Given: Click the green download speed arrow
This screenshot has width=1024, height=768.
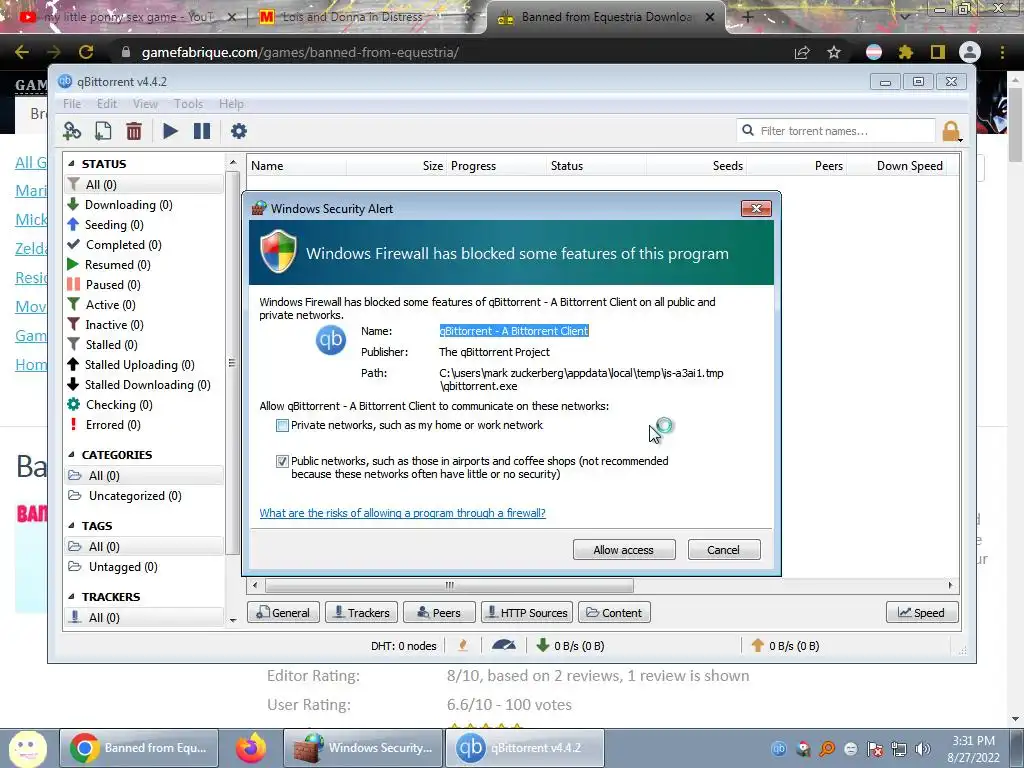Looking at the screenshot, I should tap(542, 645).
